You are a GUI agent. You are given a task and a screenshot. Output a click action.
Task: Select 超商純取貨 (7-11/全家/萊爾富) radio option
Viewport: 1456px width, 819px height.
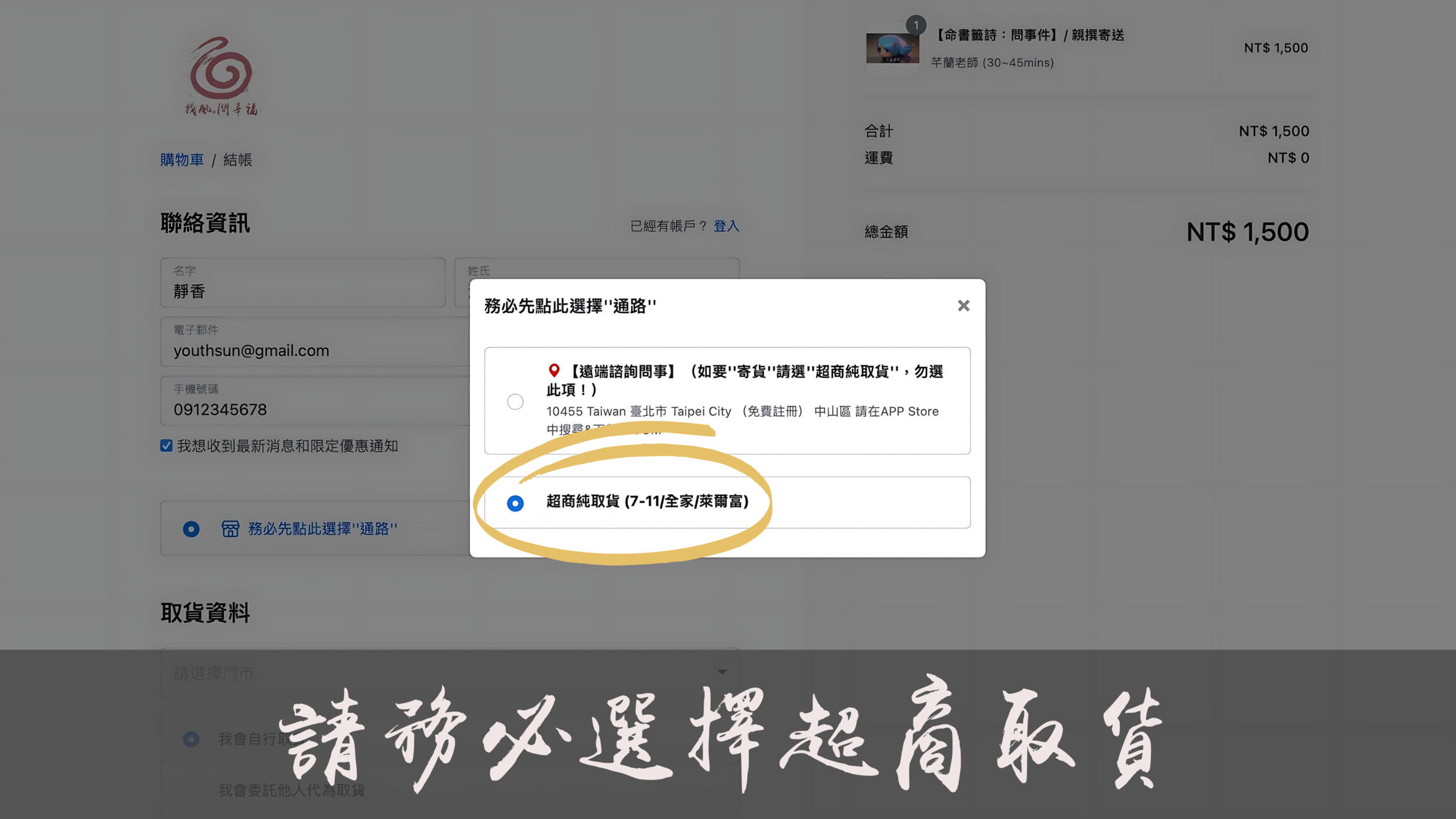click(x=515, y=503)
